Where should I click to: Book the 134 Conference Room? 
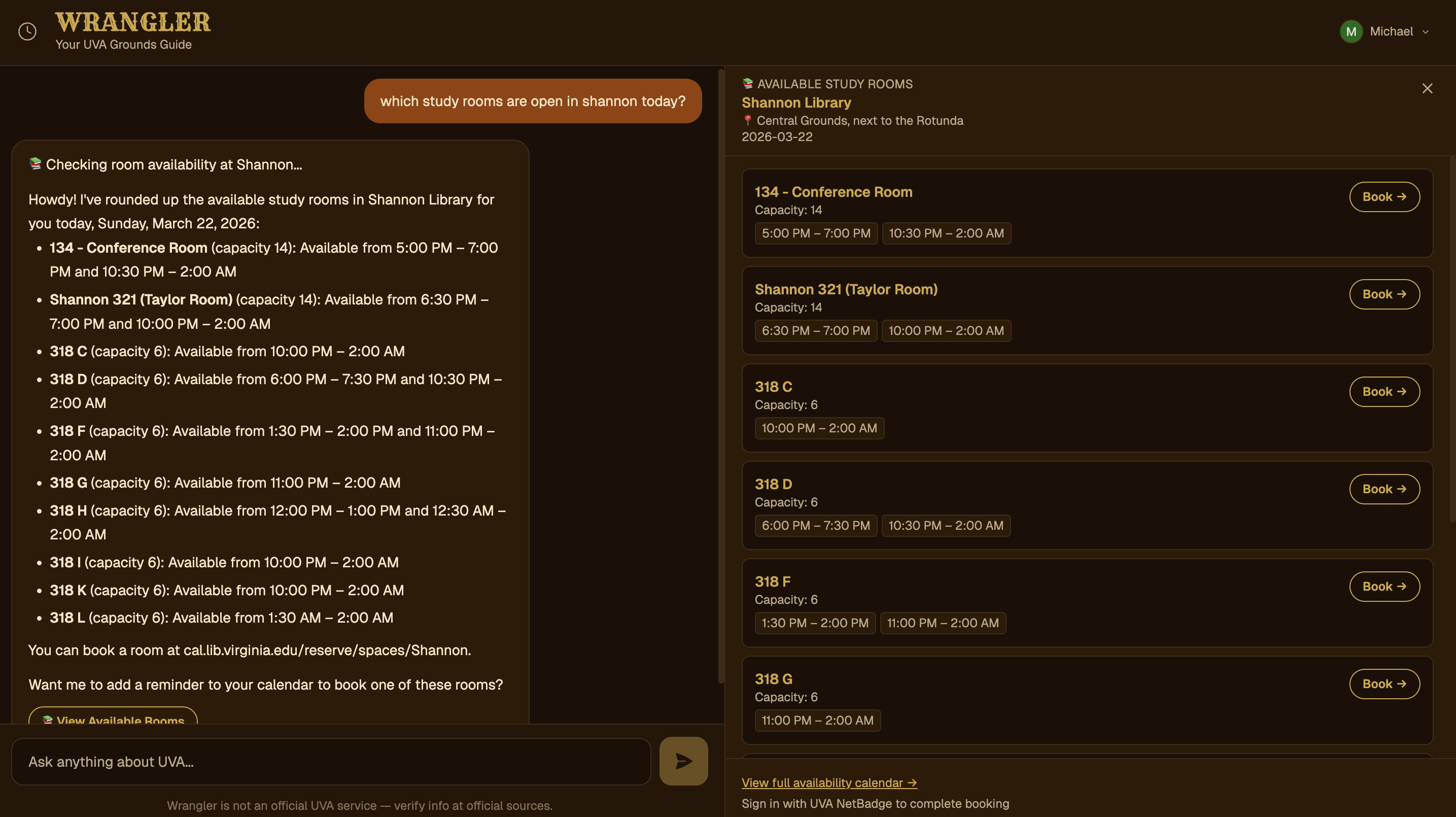pos(1384,197)
